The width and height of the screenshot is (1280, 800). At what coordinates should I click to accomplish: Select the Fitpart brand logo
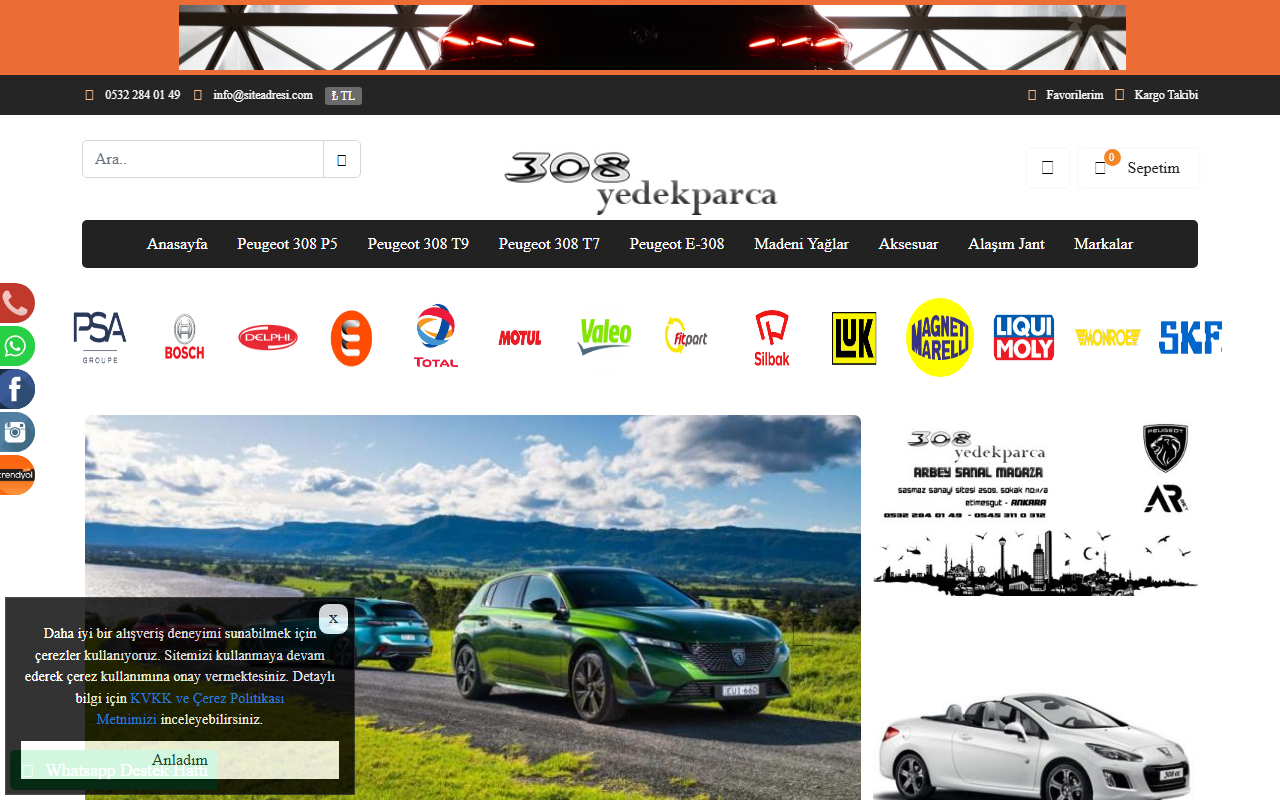coord(687,335)
